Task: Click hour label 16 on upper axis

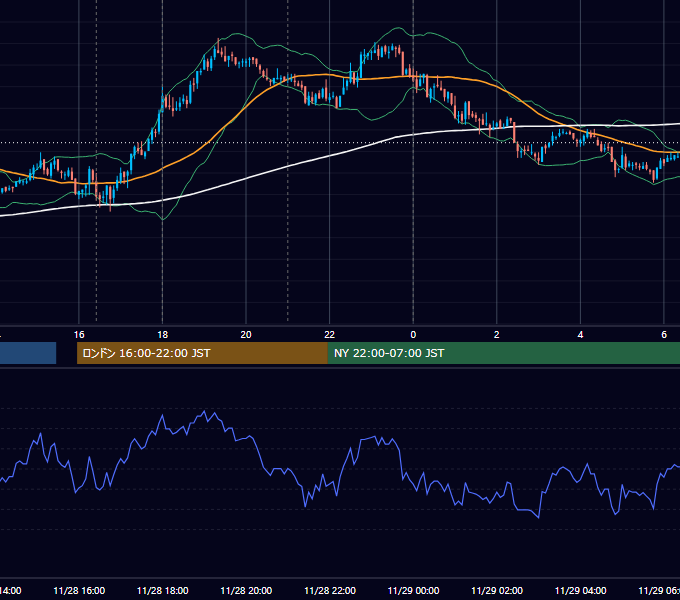Action: coord(79,335)
